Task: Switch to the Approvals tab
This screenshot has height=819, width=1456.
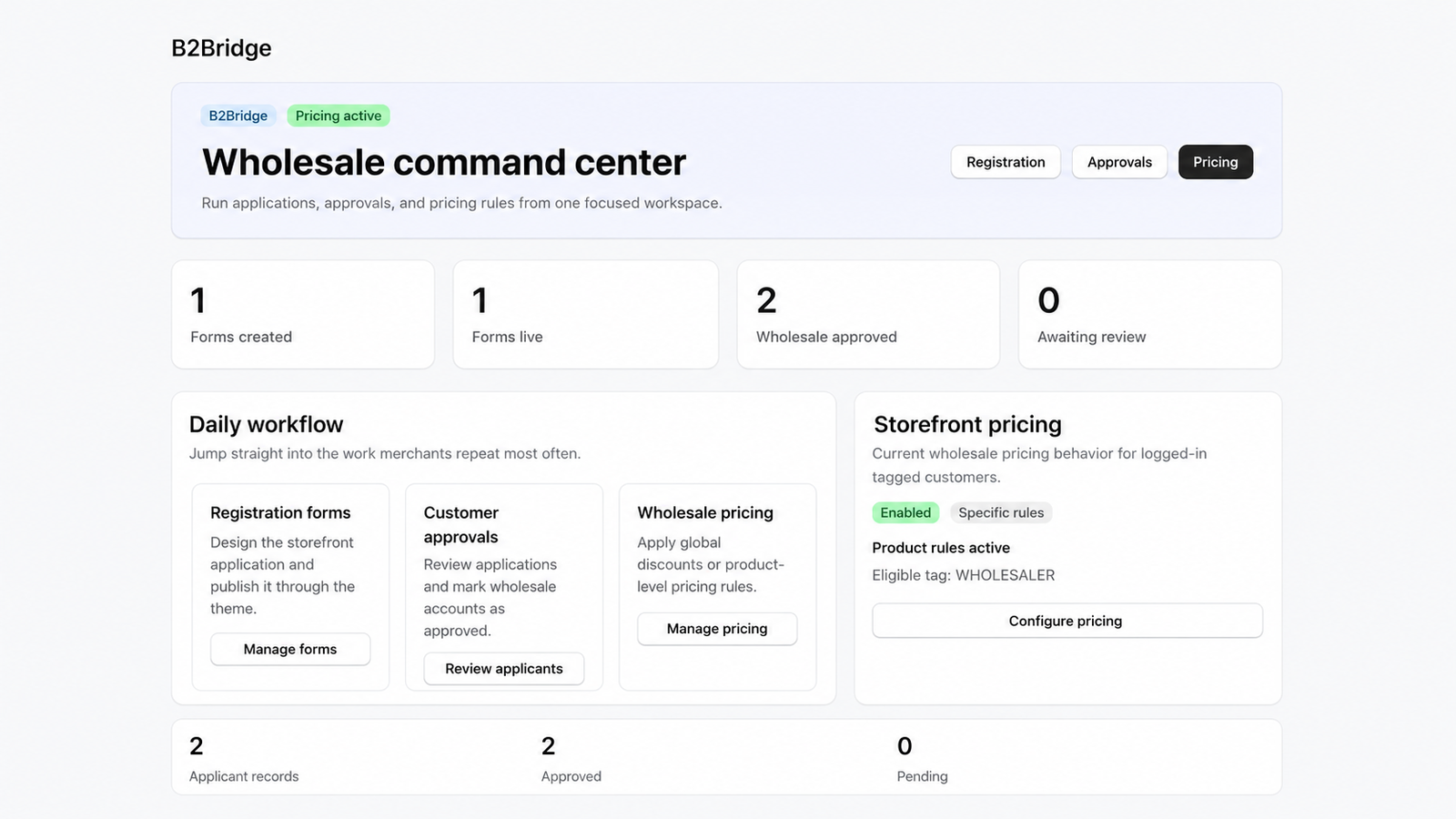Action: coord(1119,162)
